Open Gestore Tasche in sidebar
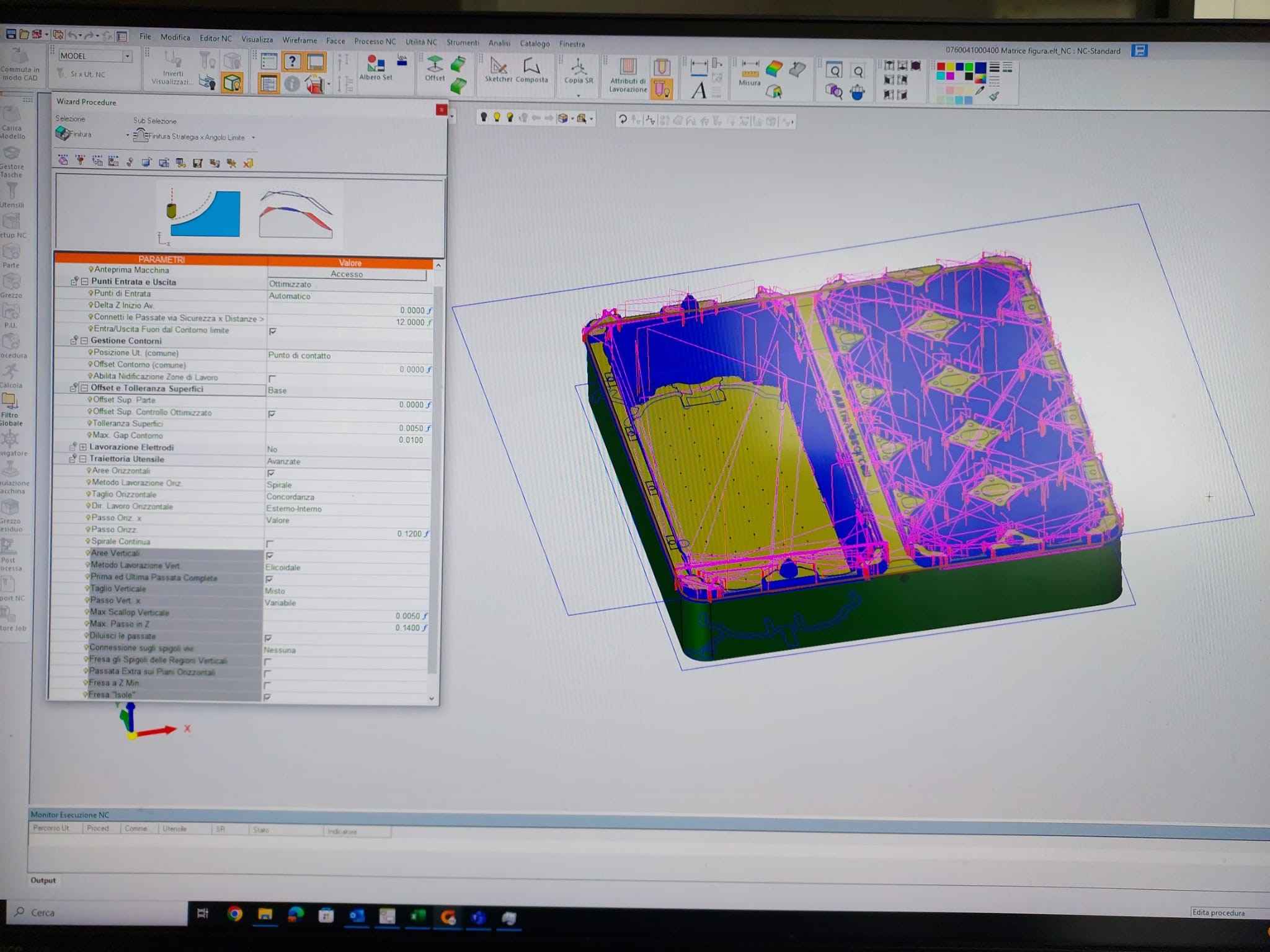This screenshot has width=1270, height=952. coord(12,161)
